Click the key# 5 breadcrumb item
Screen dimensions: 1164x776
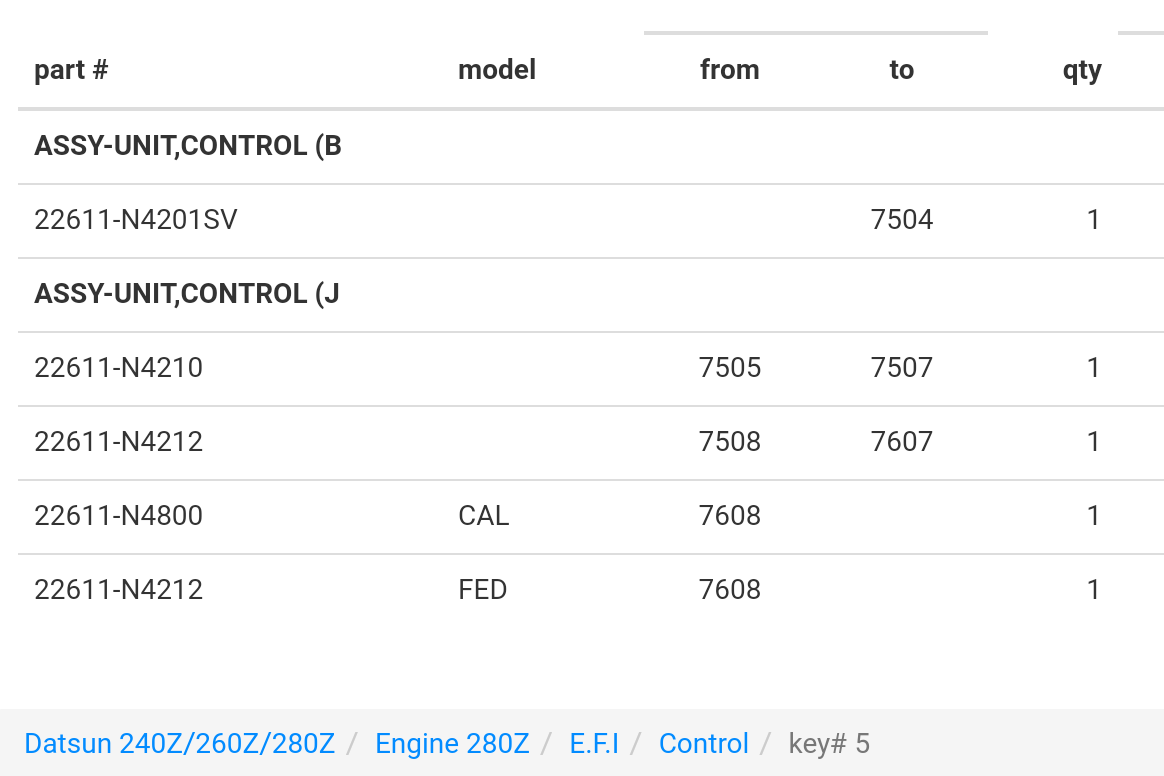coord(828,743)
